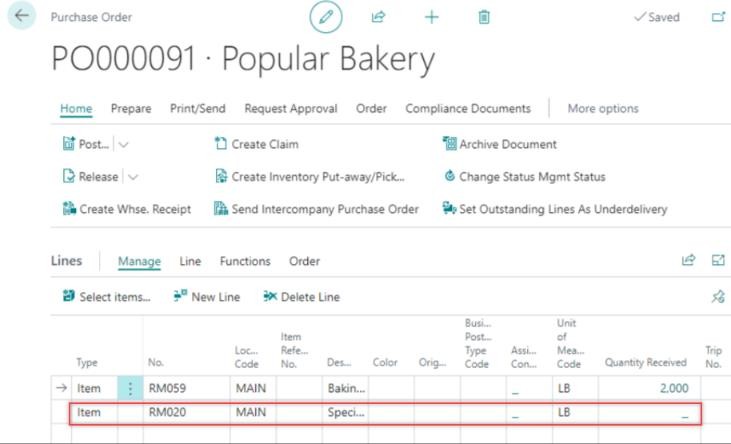Click Delete Line button
731x444 pixels.
tap(301, 297)
